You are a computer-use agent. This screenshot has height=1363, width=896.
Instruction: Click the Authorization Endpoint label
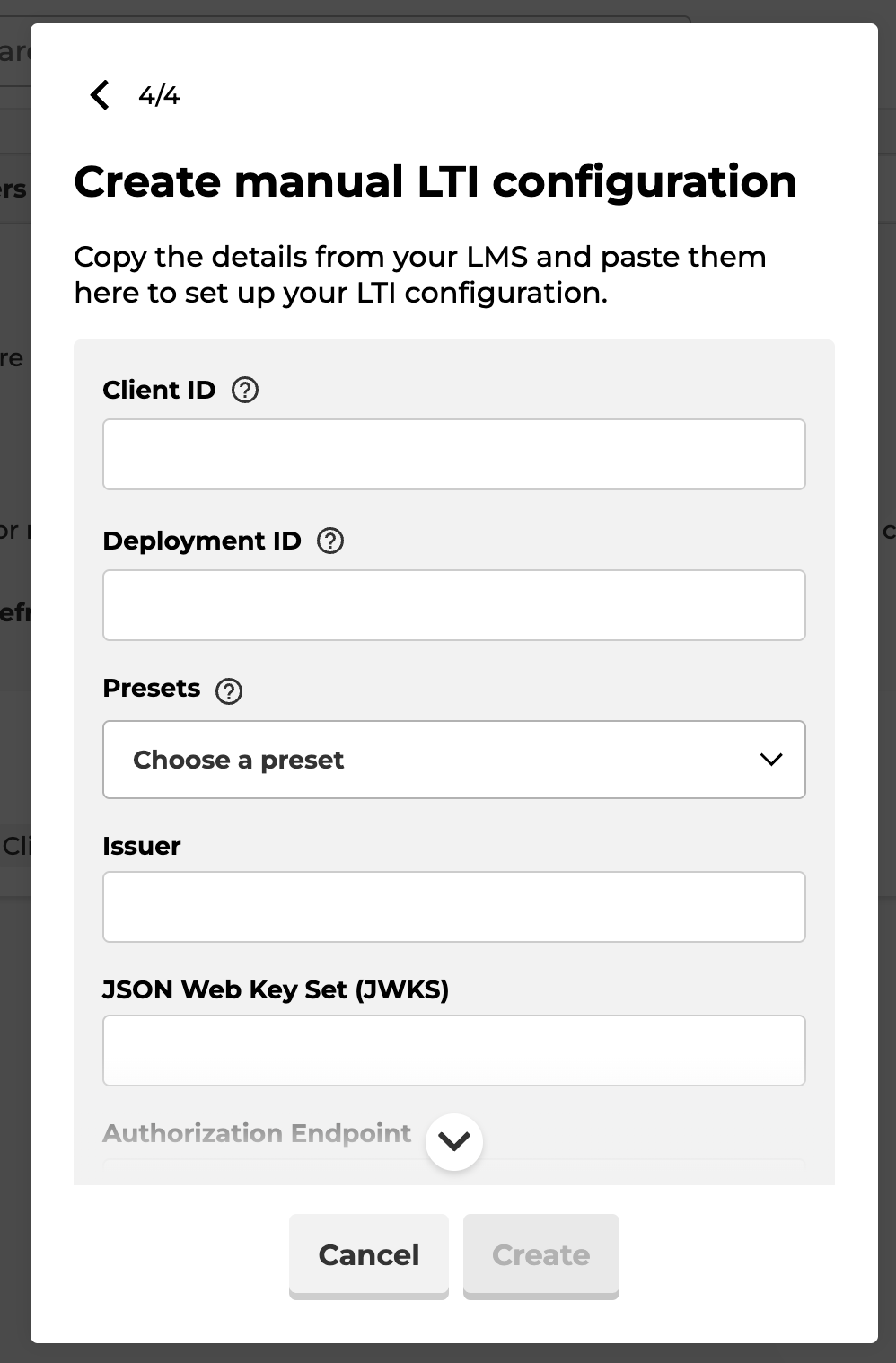click(257, 1133)
